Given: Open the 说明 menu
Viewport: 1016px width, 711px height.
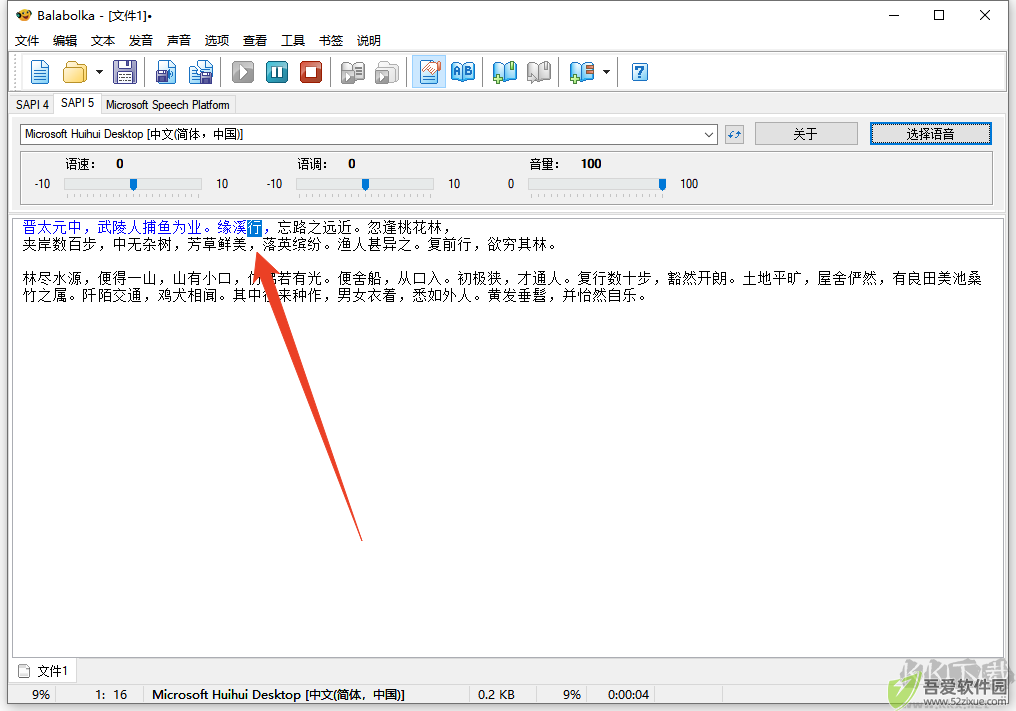Looking at the screenshot, I should (369, 40).
